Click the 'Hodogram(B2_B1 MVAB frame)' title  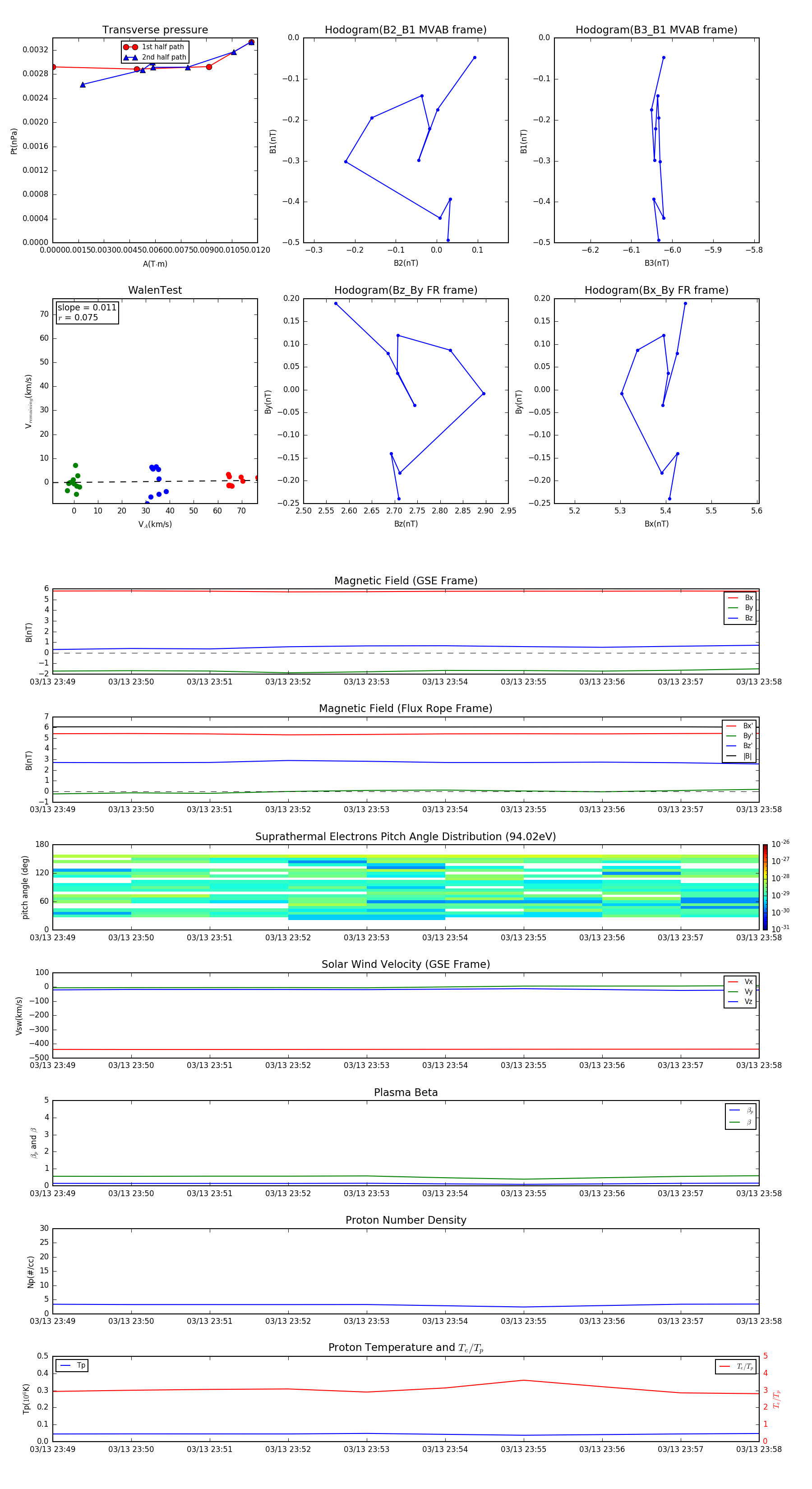(406, 30)
